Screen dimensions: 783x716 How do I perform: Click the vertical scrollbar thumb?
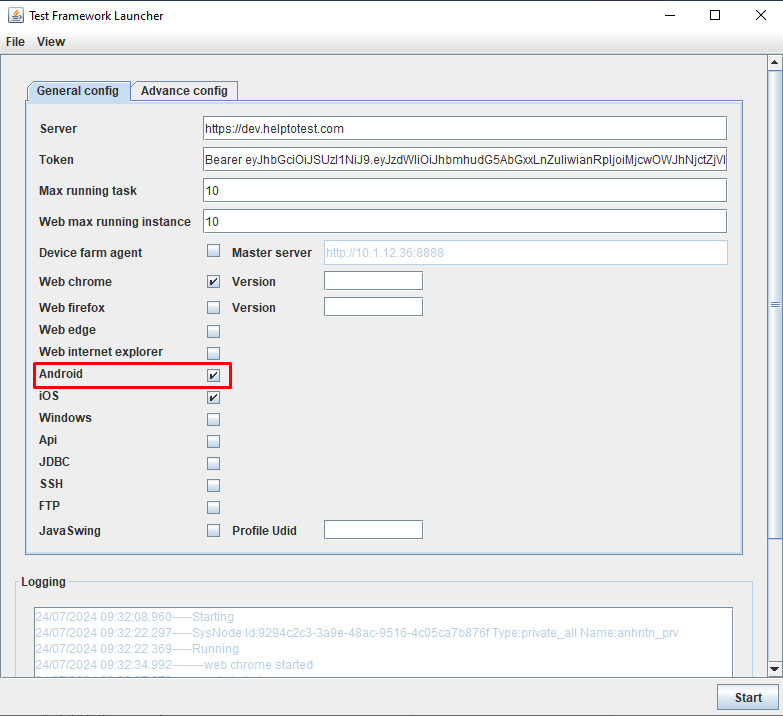[775, 305]
